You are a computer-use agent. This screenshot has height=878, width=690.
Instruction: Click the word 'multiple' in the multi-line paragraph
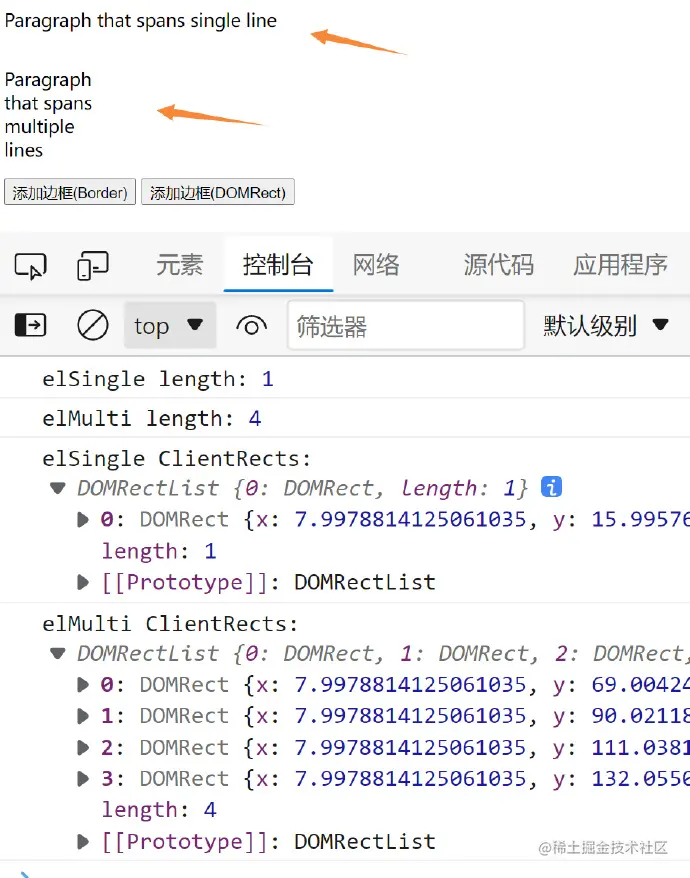point(39,127)
